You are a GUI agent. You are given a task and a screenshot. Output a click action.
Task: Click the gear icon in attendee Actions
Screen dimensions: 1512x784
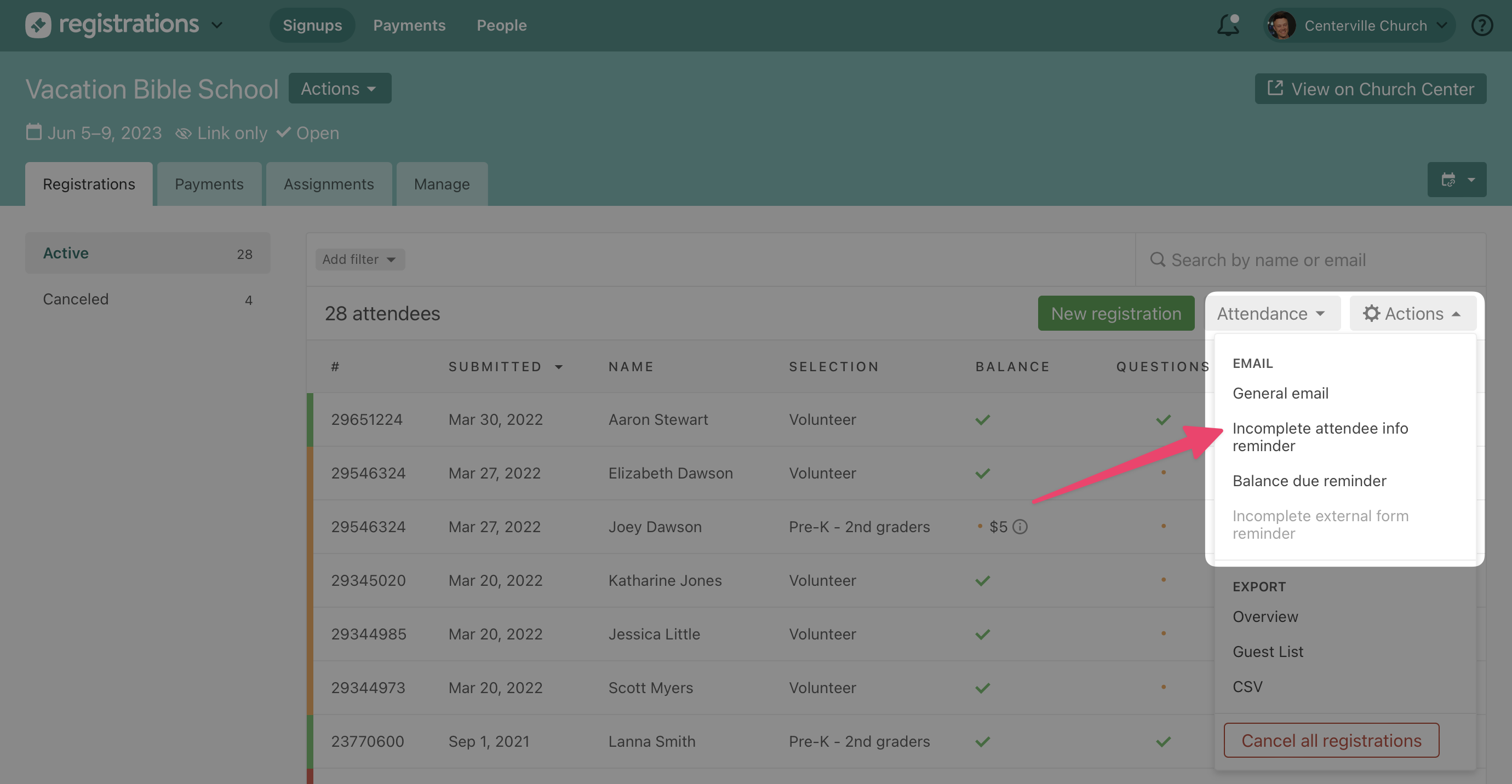1371,314
